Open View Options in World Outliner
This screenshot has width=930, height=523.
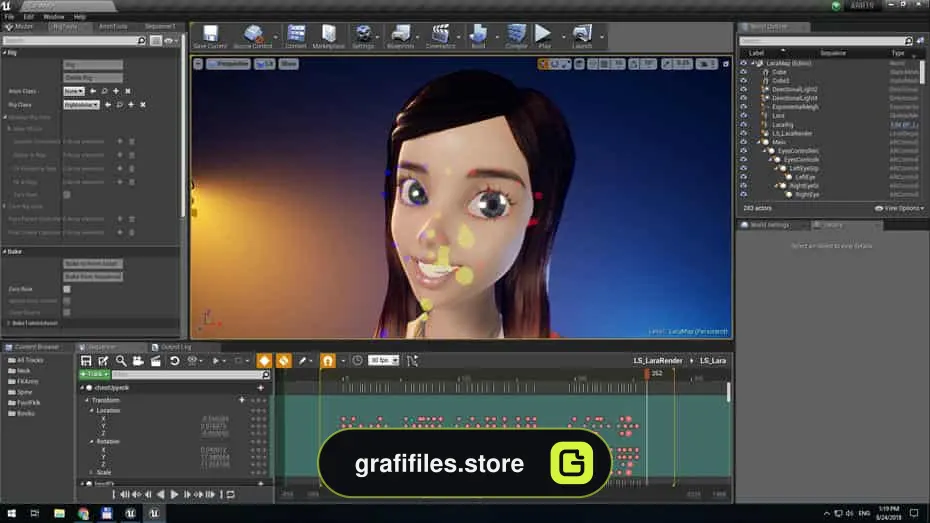(x=900, y=208)
